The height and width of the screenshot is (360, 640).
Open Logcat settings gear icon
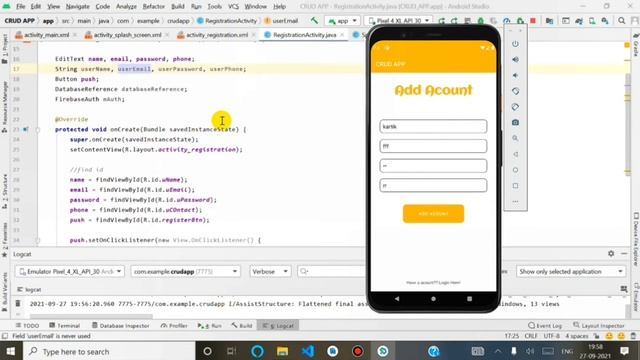611,253
